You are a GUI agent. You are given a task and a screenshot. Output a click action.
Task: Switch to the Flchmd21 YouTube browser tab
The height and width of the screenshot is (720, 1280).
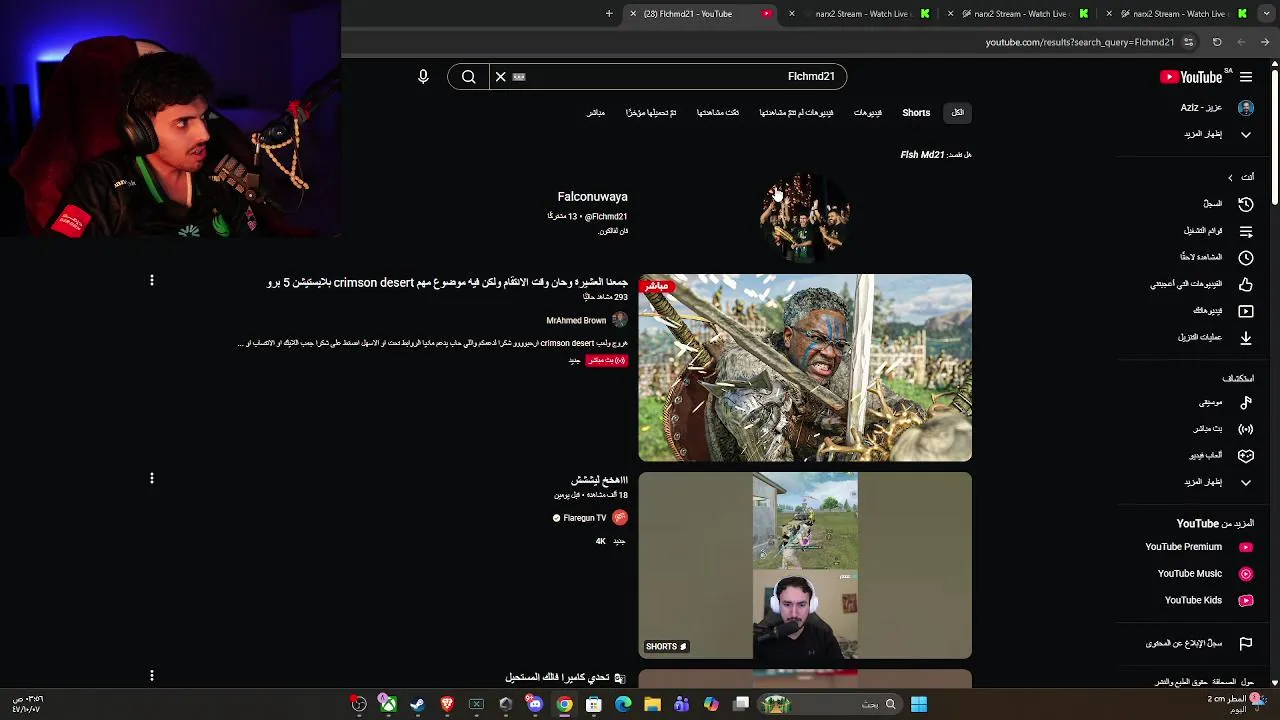[x=700, y=14]
